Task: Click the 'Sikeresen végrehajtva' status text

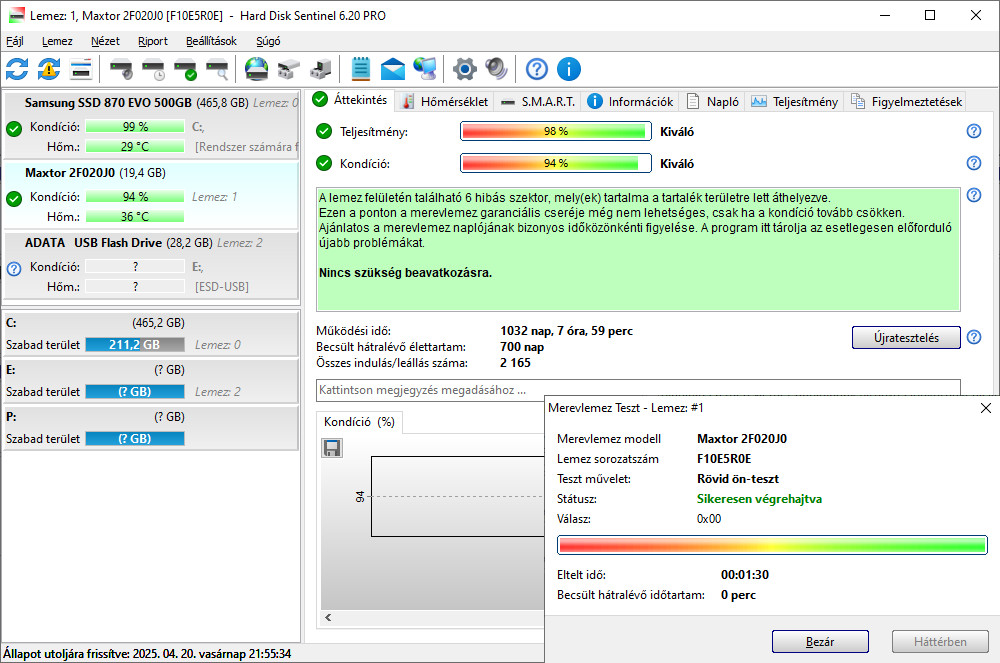Action: (x=759, y=499)
